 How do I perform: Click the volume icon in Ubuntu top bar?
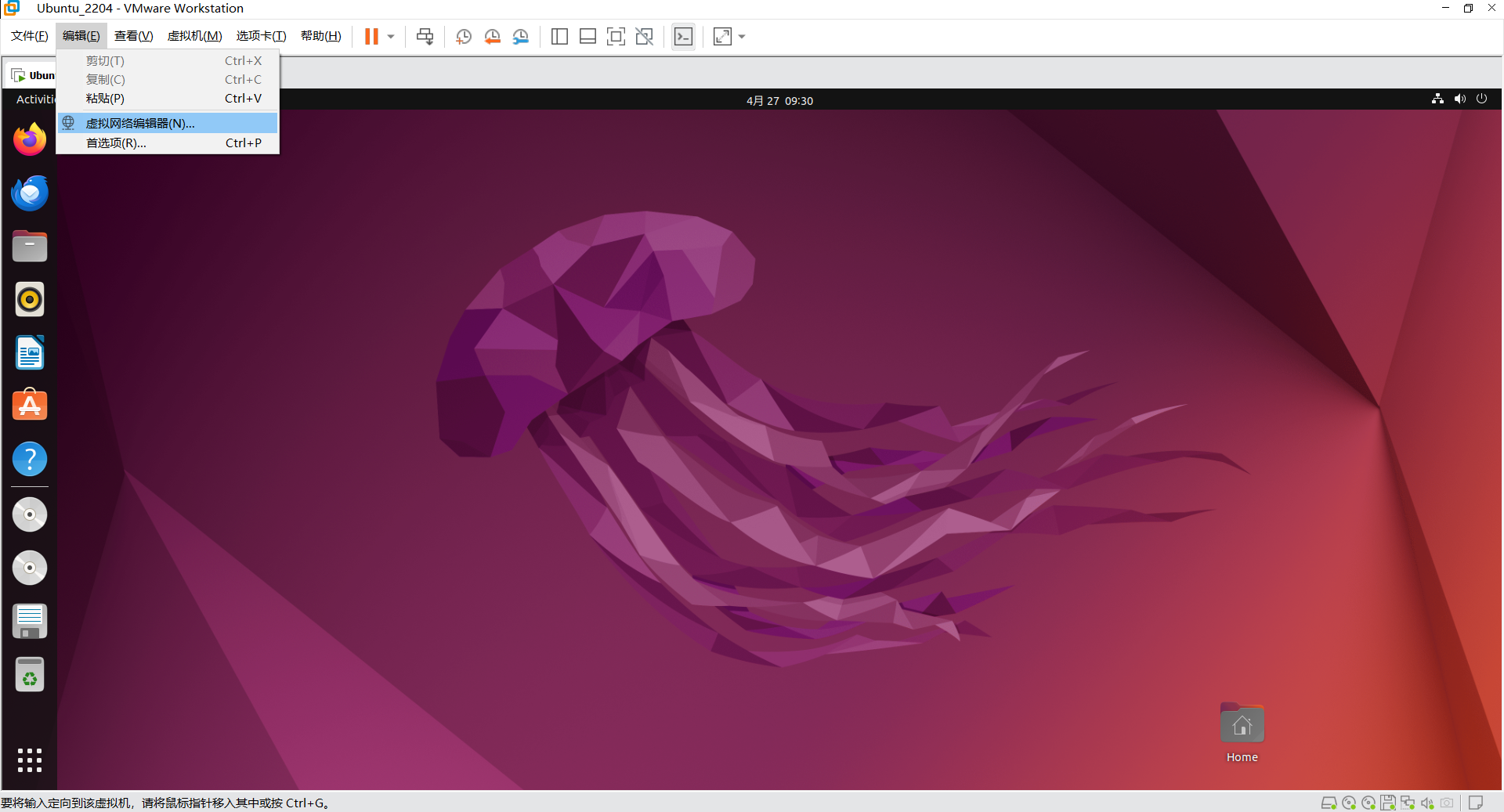(x=1459, y=99)
